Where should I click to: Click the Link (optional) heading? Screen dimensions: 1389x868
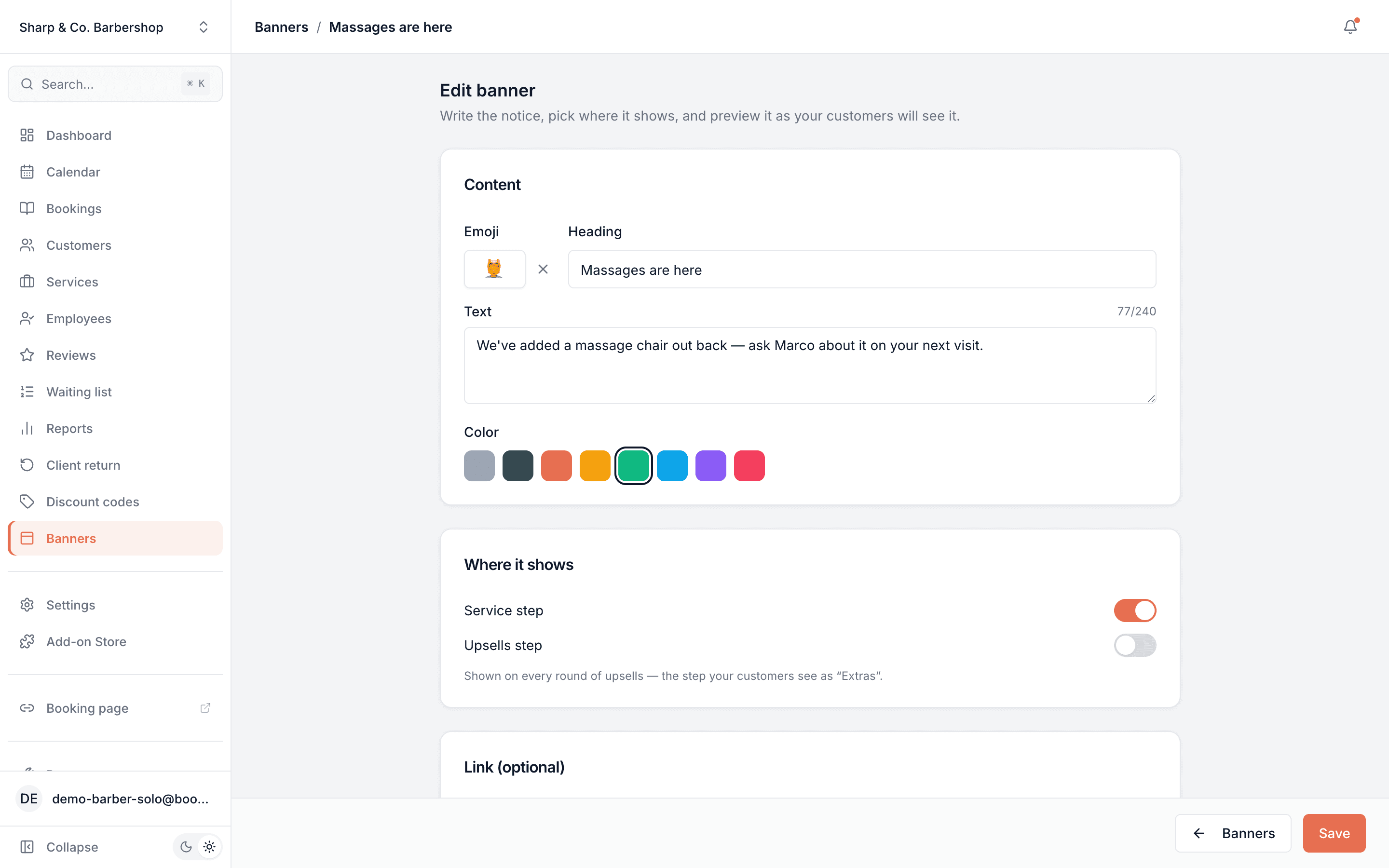click(514, 767)
